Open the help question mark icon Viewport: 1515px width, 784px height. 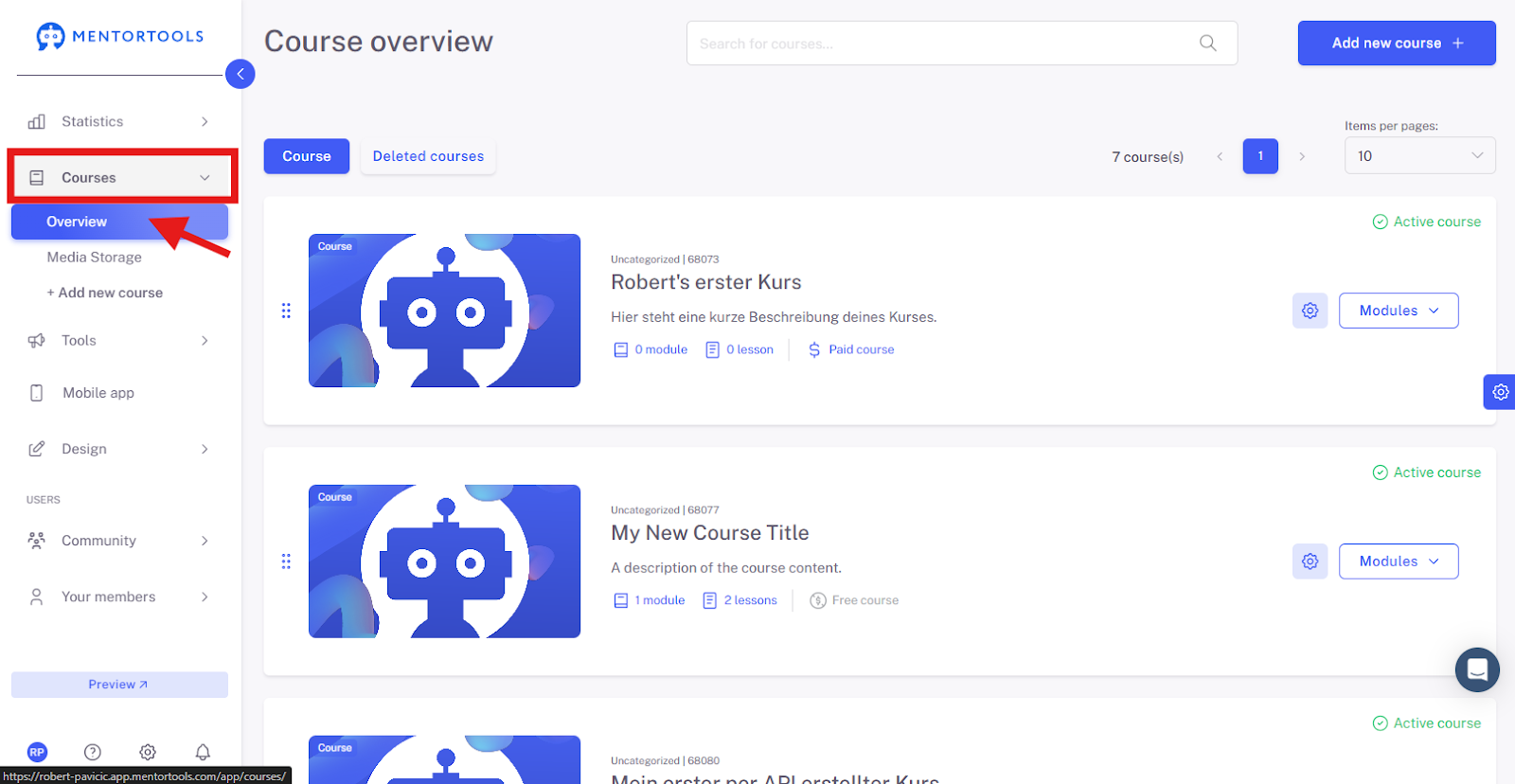pyautogui.click(x=93, y=752)
